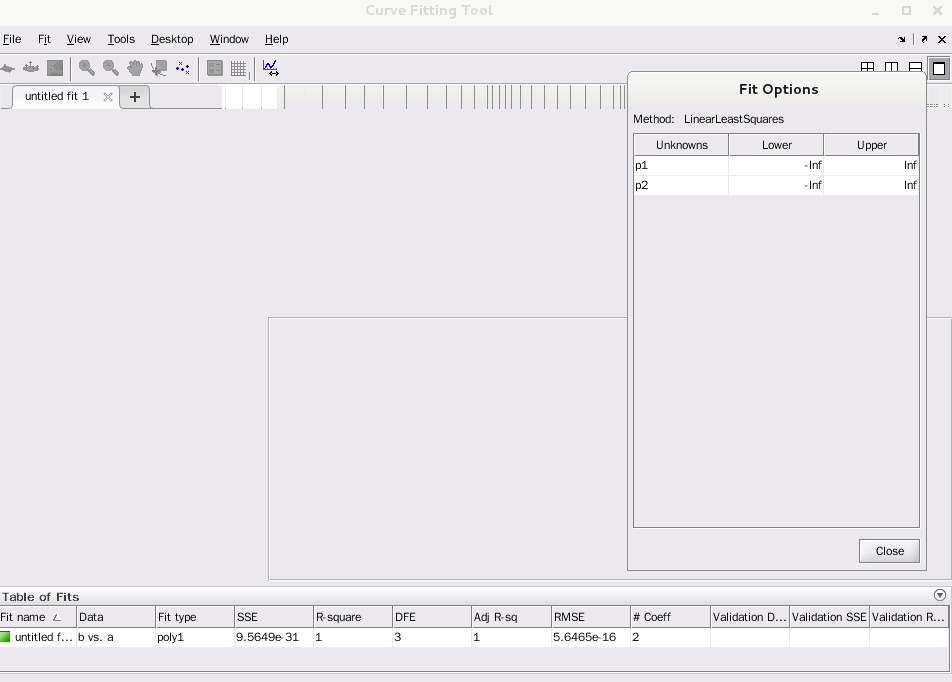Viewport: 952px width, 682px height.
Task: Click the Lower column header
Action: click(777, 145)
